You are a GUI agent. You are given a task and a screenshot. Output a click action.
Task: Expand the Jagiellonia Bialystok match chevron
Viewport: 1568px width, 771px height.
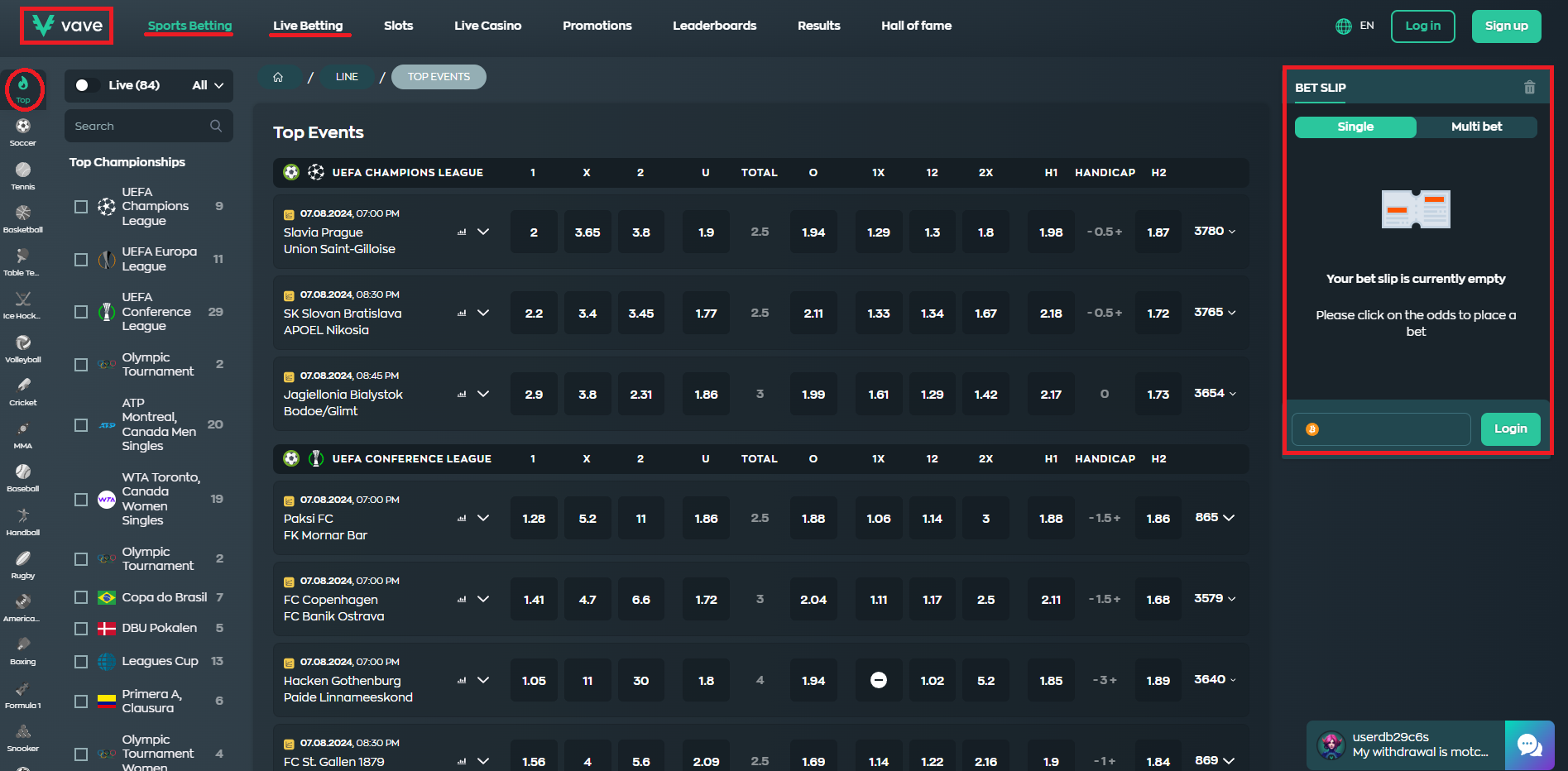point(483,394)
